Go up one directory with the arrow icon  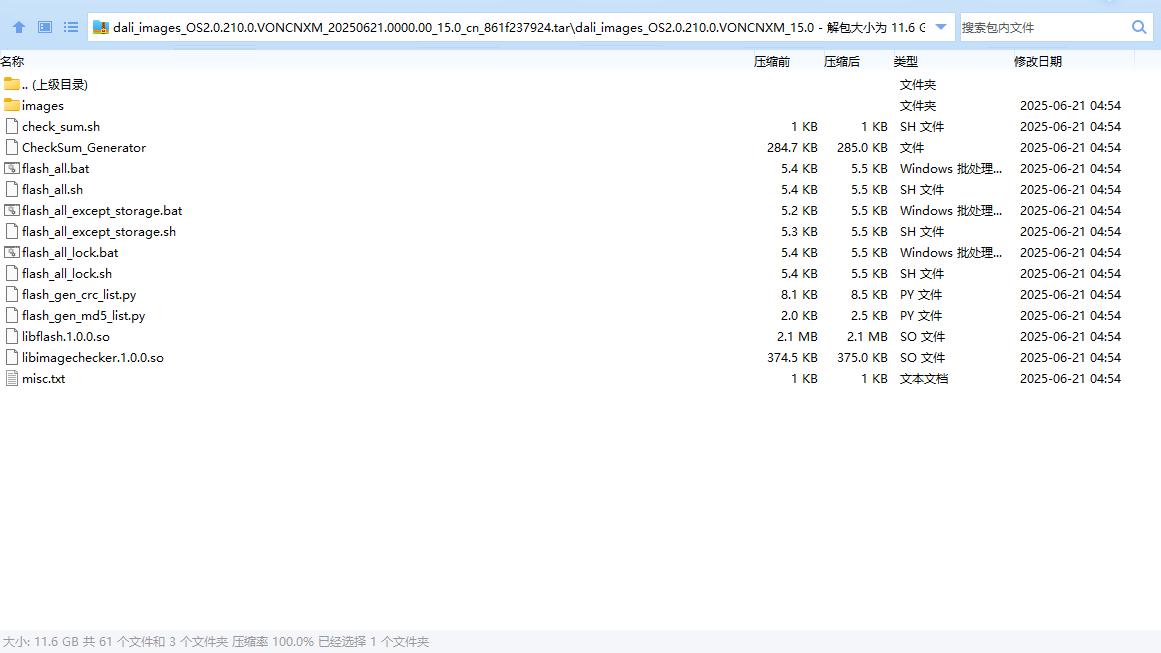click(19, 27)
